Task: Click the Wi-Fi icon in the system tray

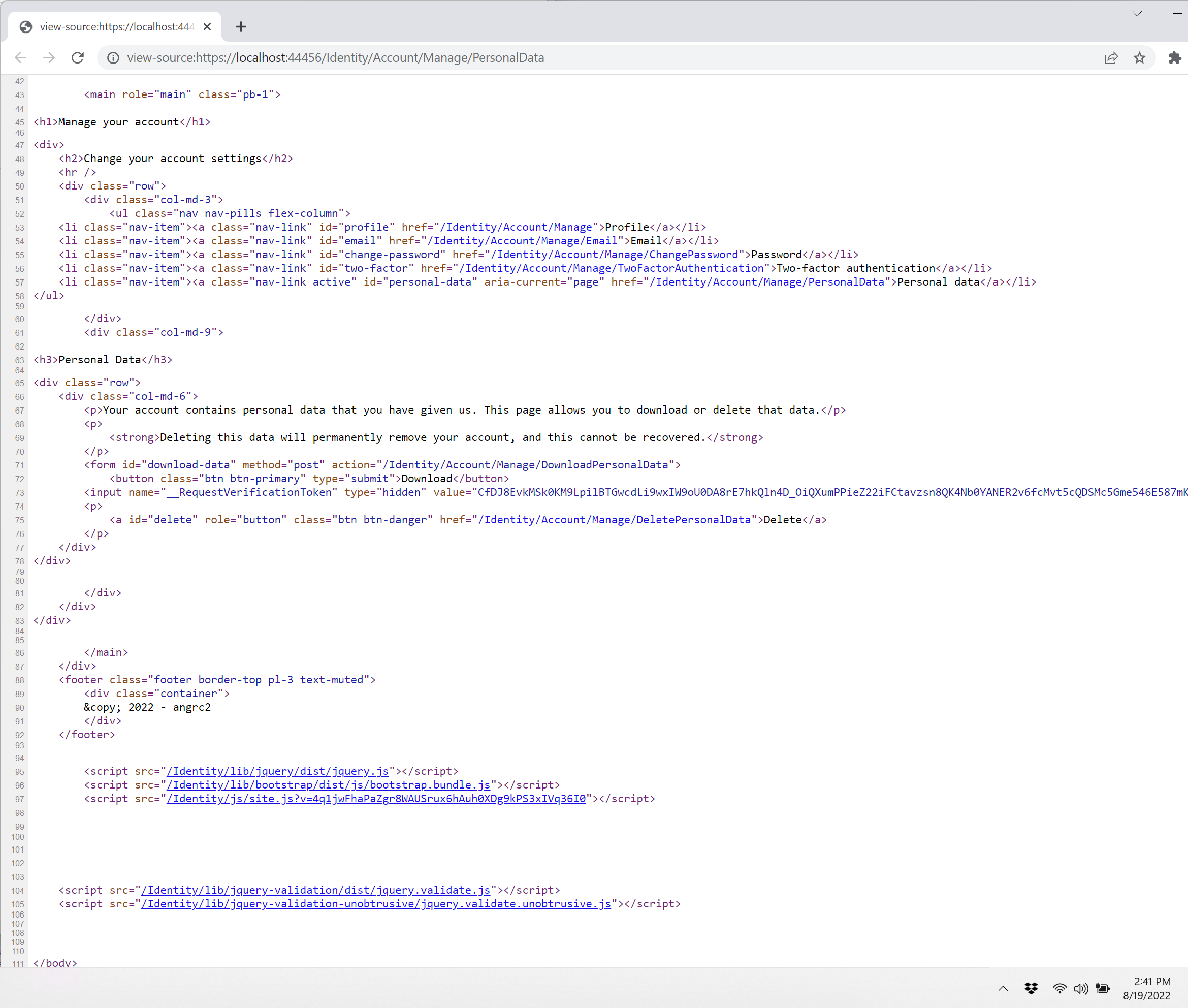Action: coord(1059,988)
